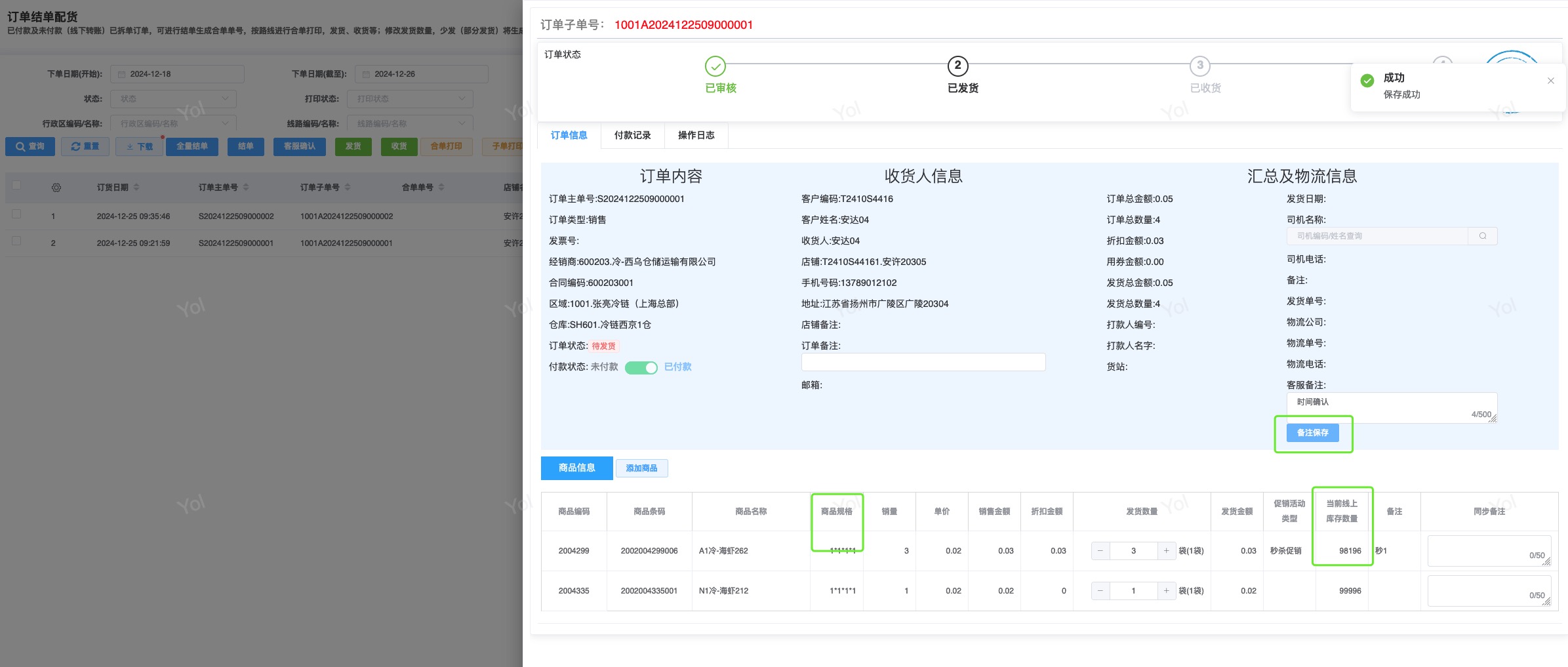Click into the 订单备注 input field
The image size is (1568, 667).
[923, 363]
